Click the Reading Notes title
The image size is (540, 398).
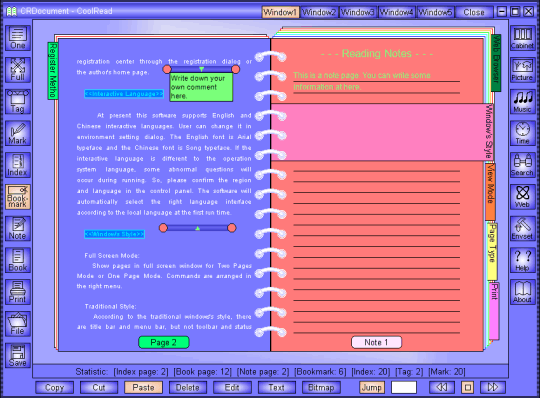[x=377, y=53]
